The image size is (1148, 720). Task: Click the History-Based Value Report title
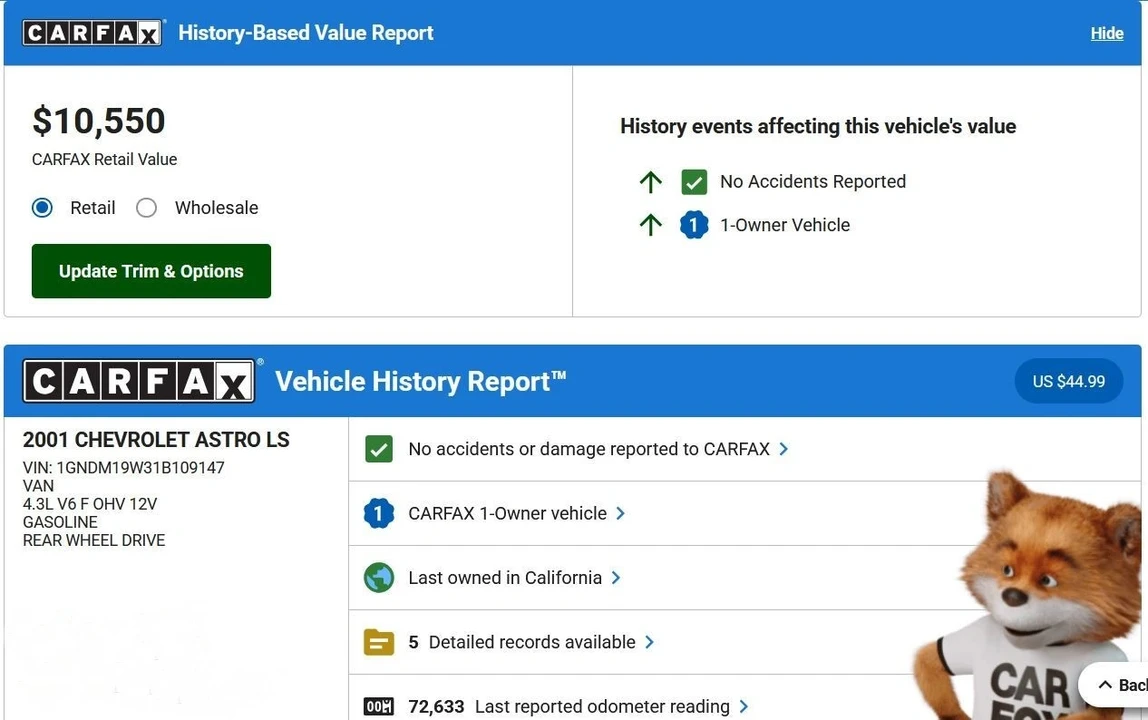tap(306, 33)
